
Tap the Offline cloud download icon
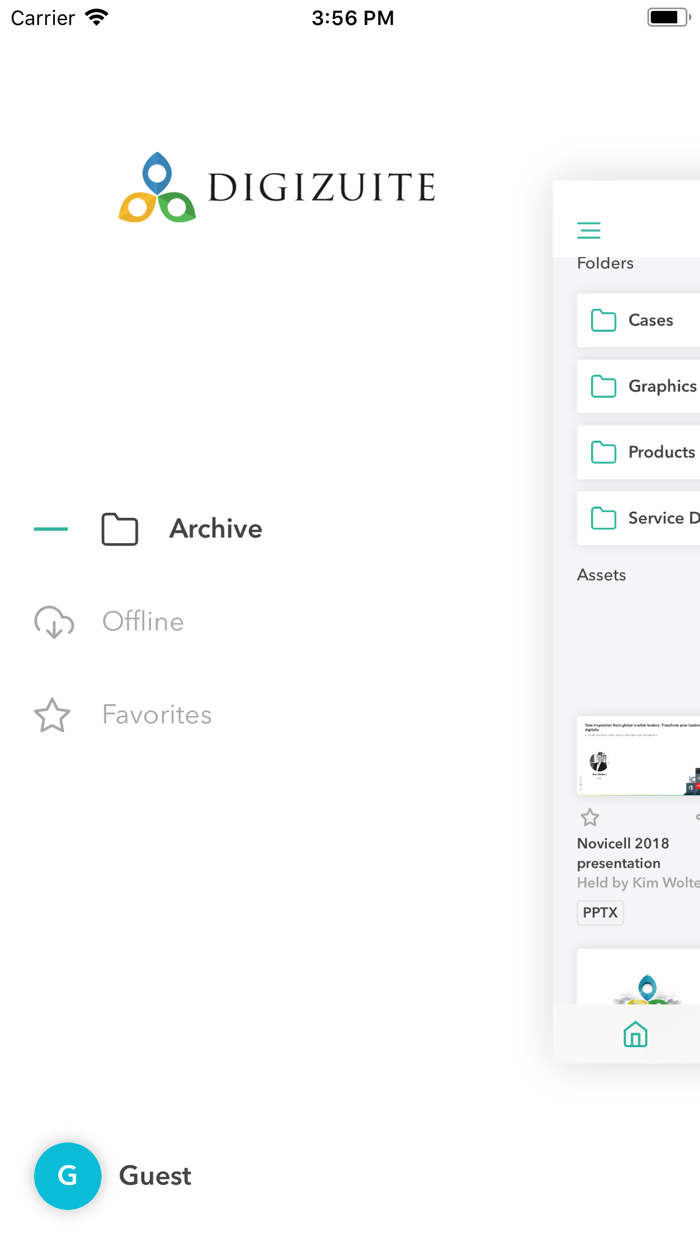[54, 622]
